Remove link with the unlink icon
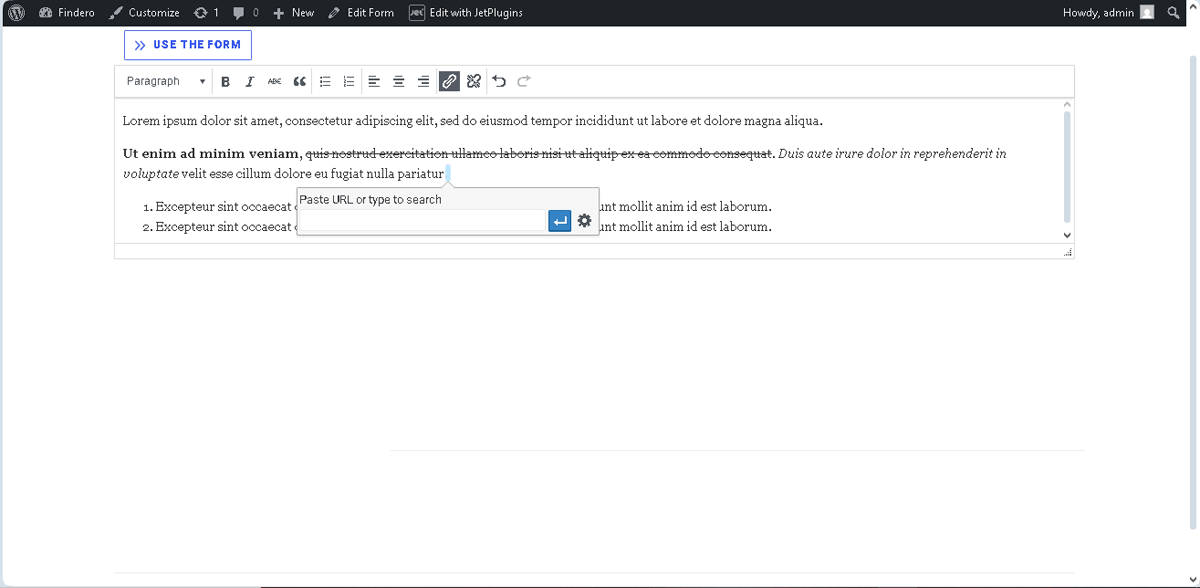The width and height of the screenshot is (1200, 588). 473,81
